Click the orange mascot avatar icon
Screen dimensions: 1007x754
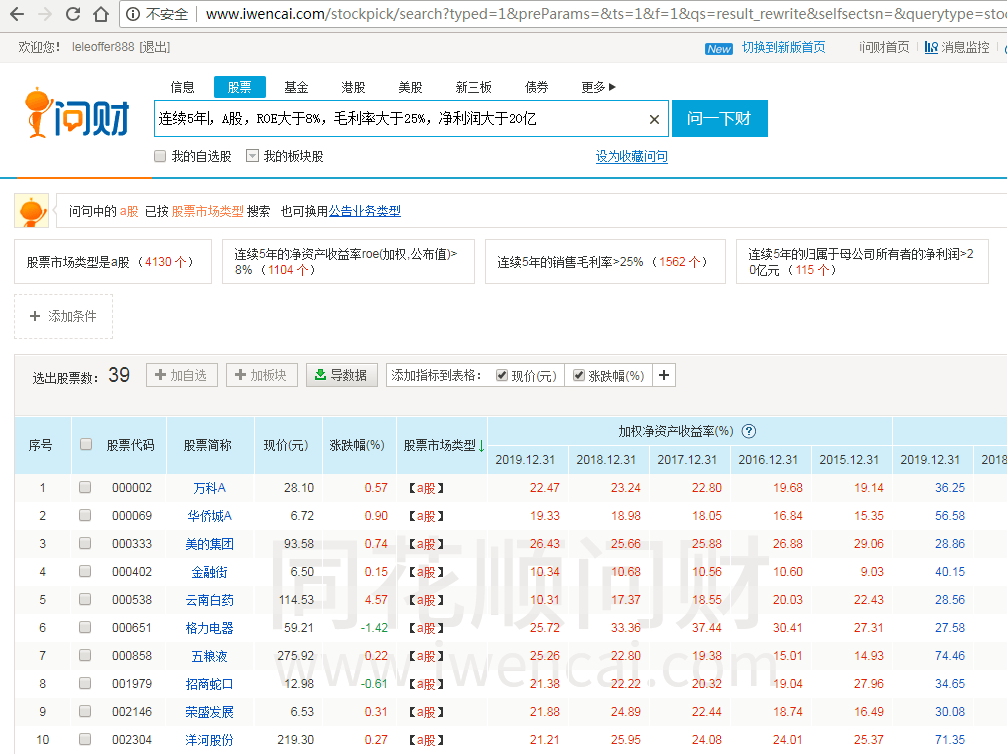(31, 211)
